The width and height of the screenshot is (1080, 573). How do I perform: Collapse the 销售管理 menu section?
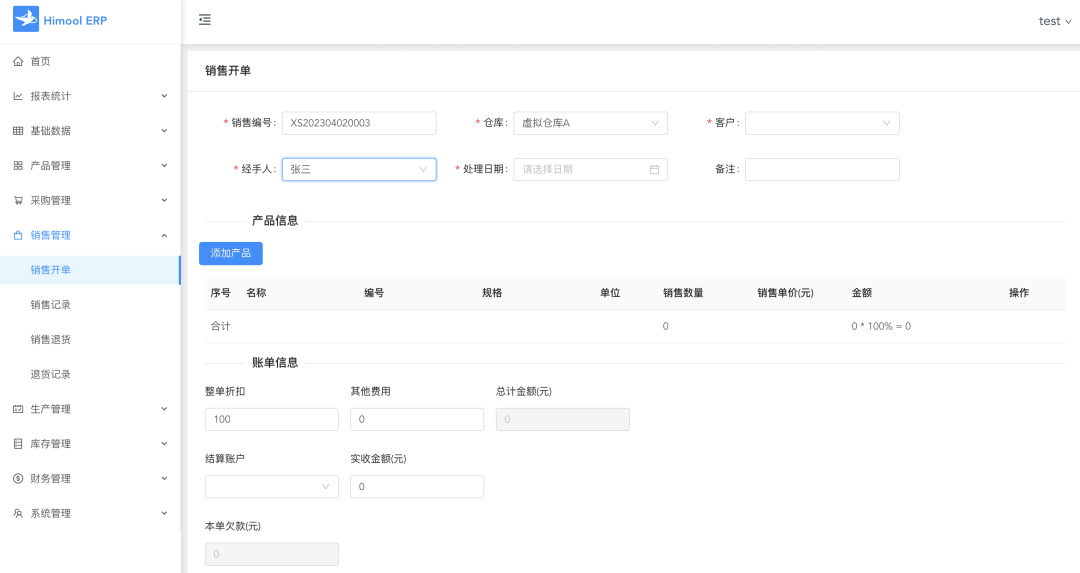90,235
